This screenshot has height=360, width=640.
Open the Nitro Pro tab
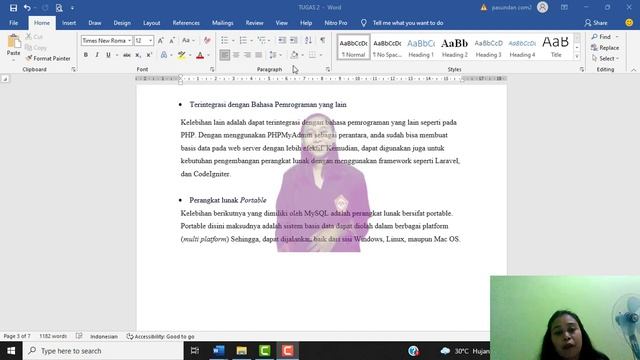336,23
